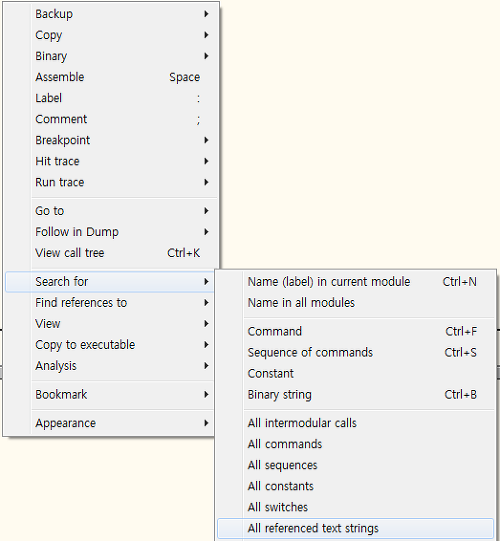Choose Name (label) in current module
This screenshot has height=541, width=500.
click(x=355, y=282)
